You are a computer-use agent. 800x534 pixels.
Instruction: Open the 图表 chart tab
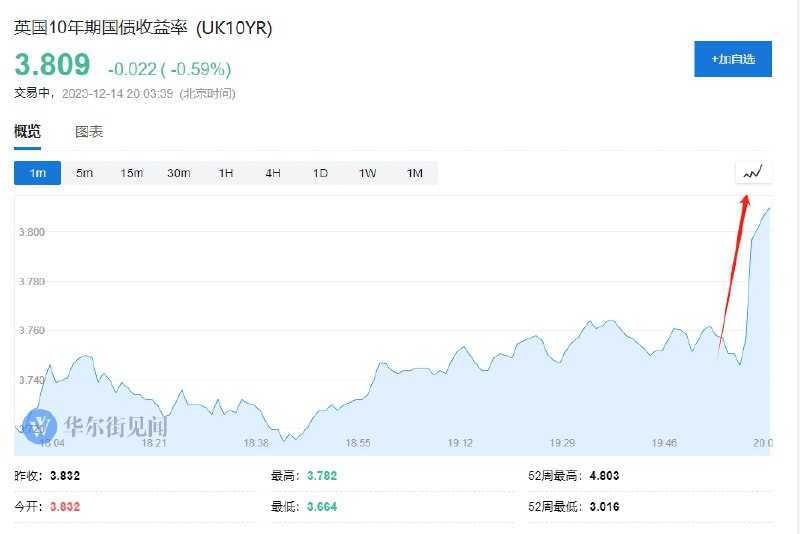point(89,132)
